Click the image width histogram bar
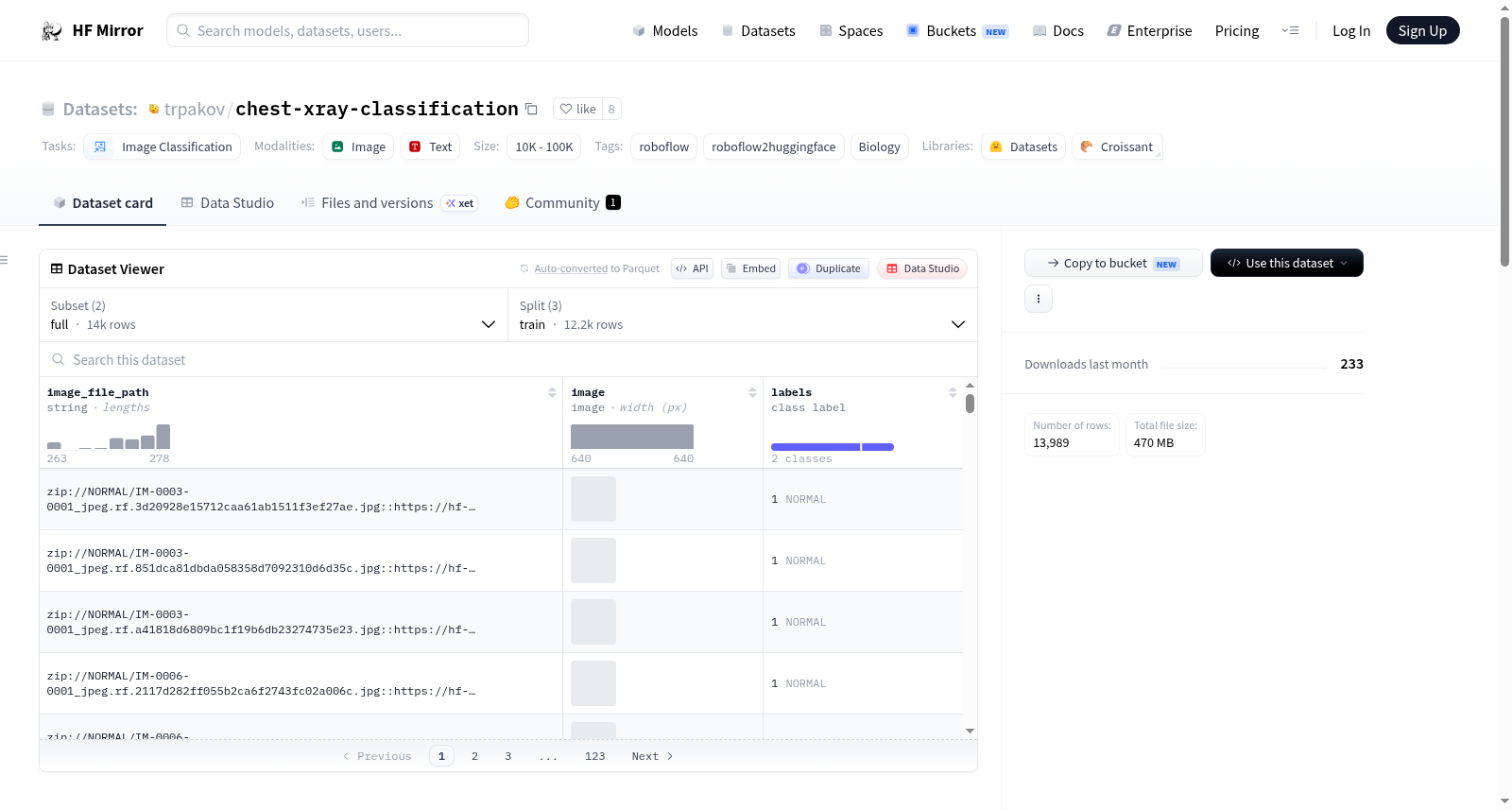This screenshot has height=810, width=1512. [x=632, y=437]
